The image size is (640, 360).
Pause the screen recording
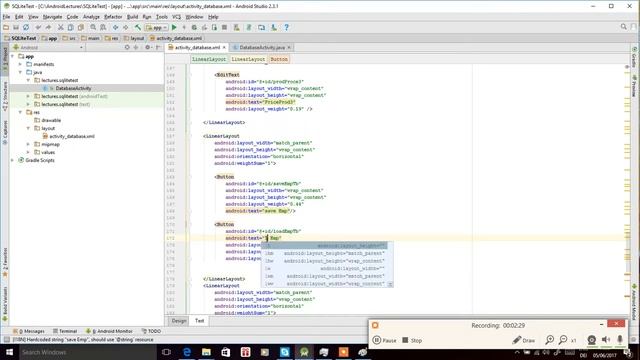(384, 340)
